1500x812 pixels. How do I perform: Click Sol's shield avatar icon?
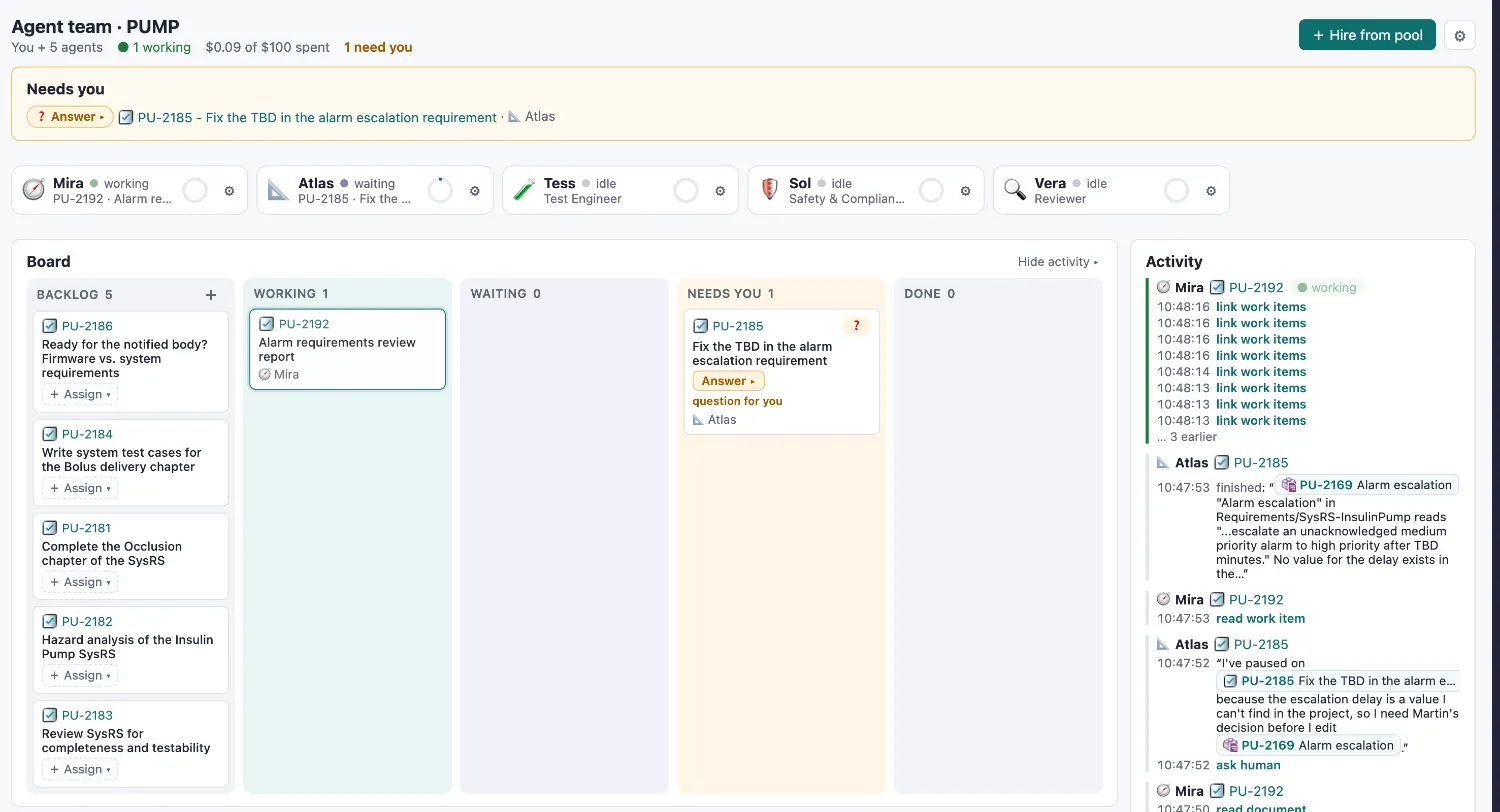pyautogui.click(x=770, y=190)
